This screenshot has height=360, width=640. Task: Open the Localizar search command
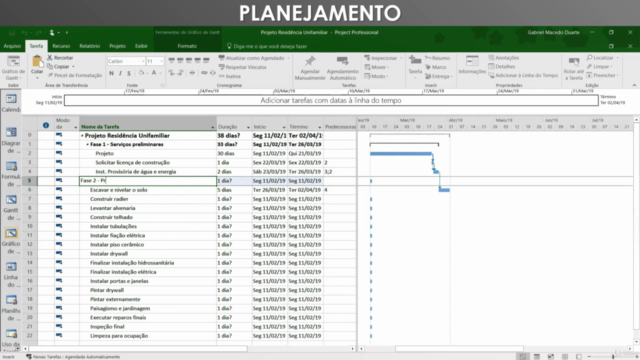[602, 58]
